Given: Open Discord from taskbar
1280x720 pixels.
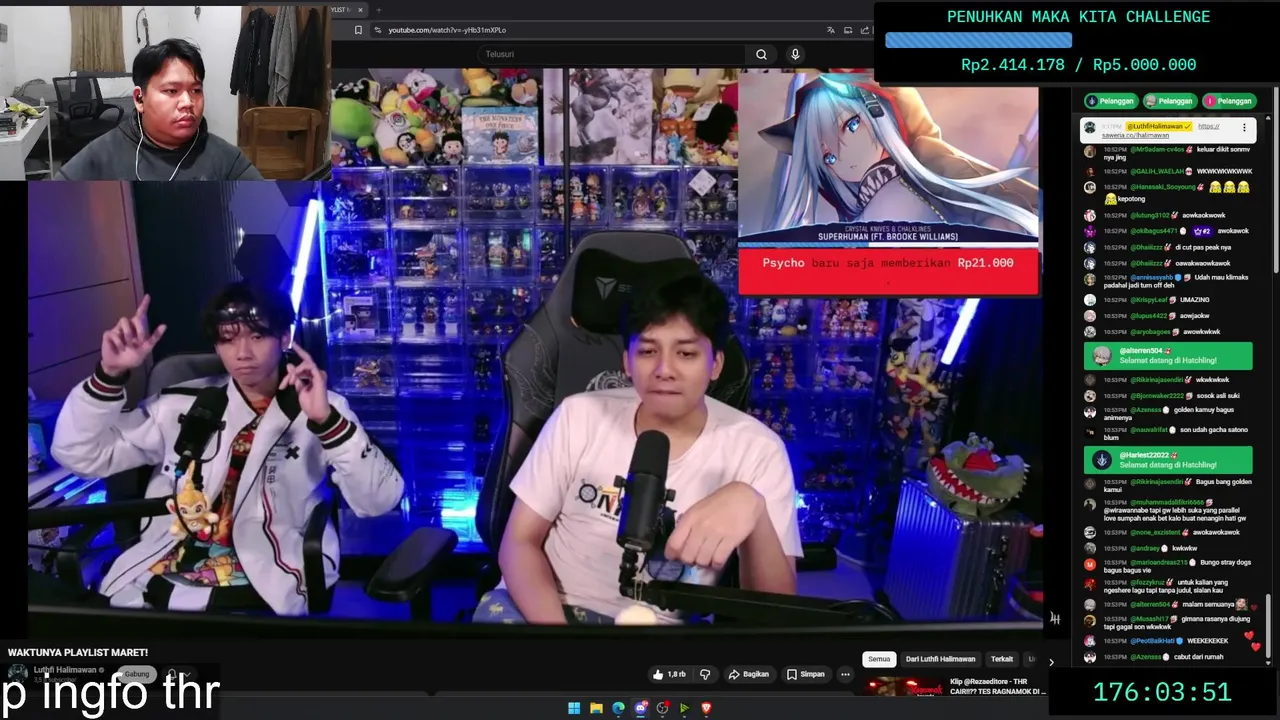Looking at the screenshot, I should [x=640, y=708].
